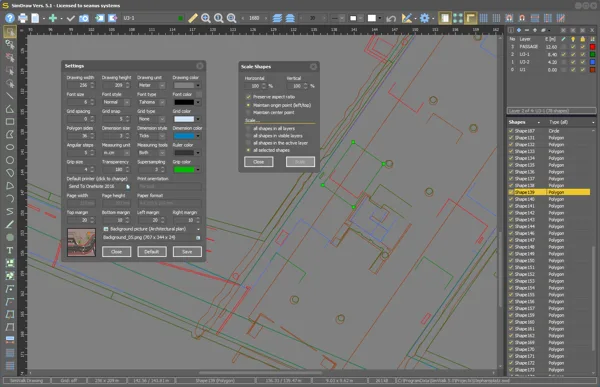Click the Drawing width input field

click(80, 85)
